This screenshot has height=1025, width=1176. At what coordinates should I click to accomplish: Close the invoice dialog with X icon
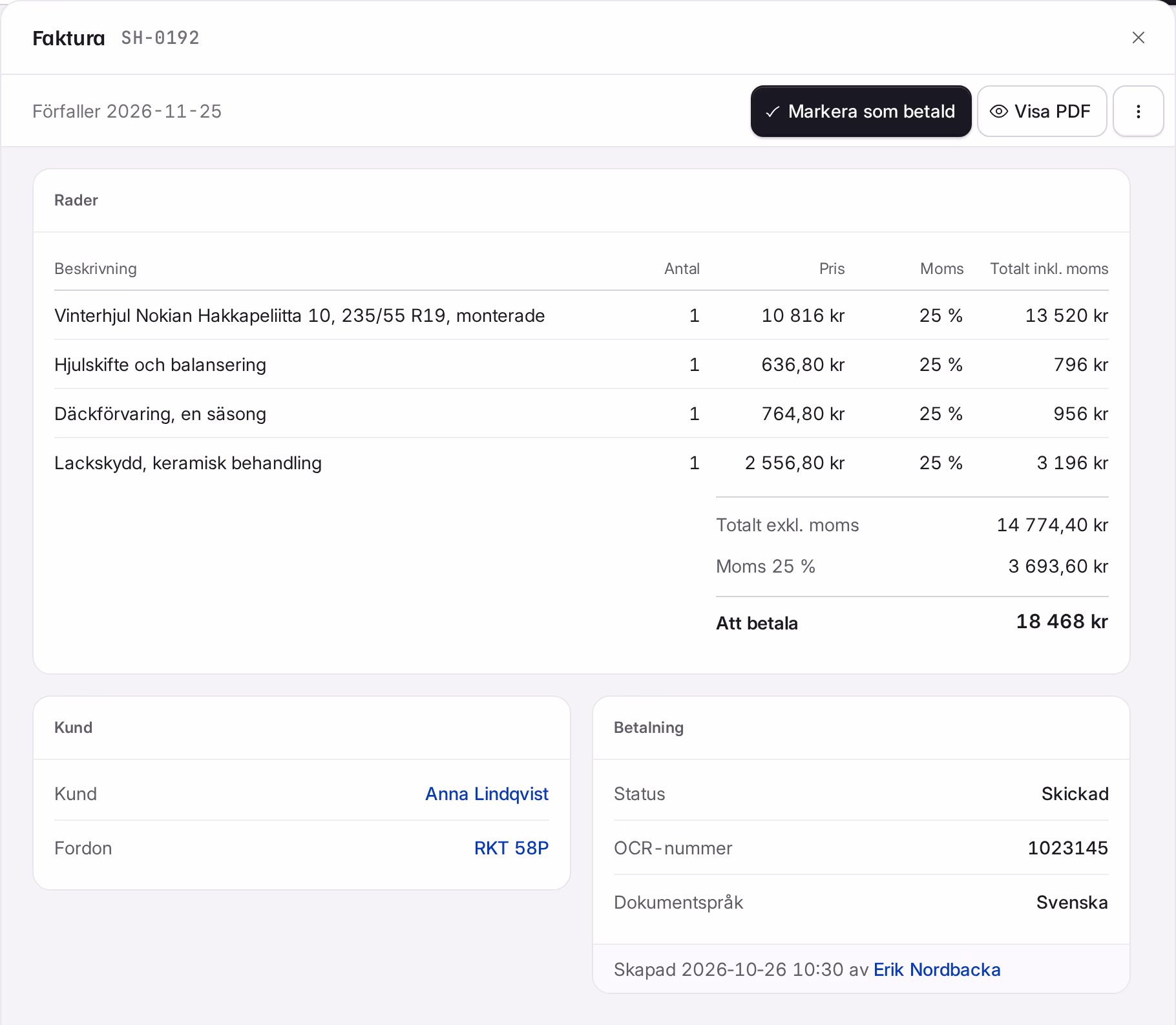pyautogui.click(x=1138, y=37)
